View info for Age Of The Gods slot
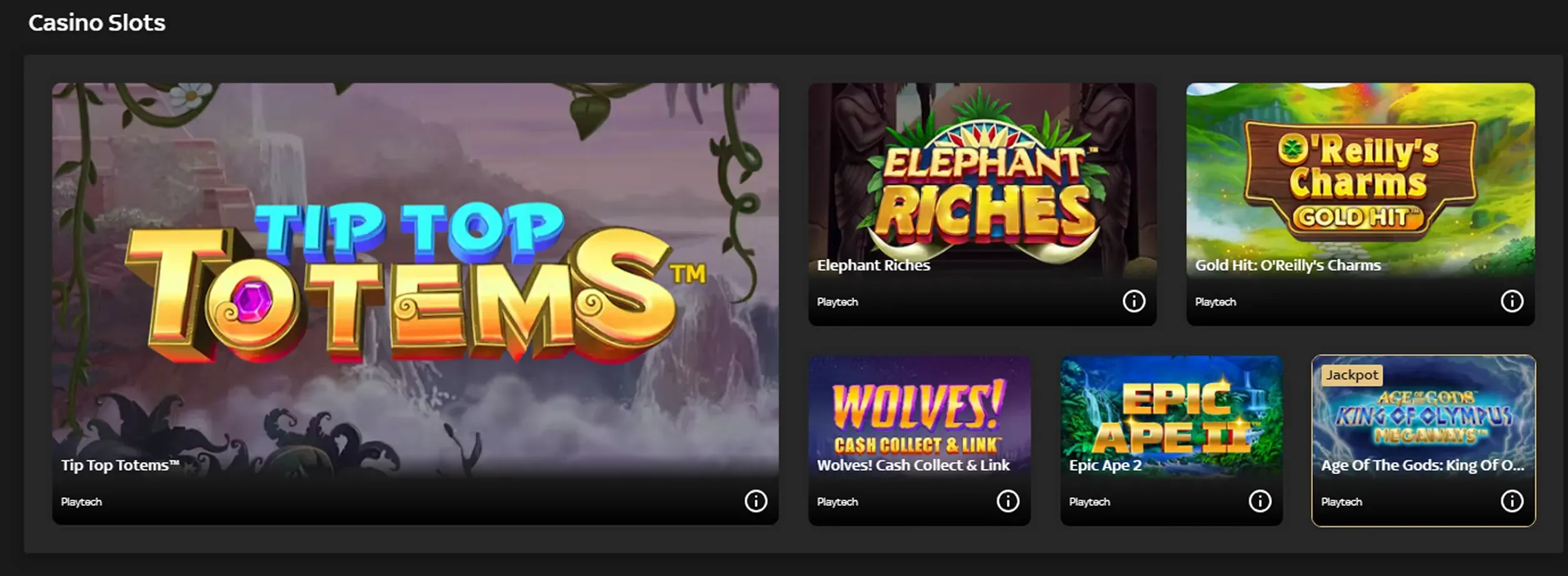This screenshot has height=576, width=1568. 1512,501
